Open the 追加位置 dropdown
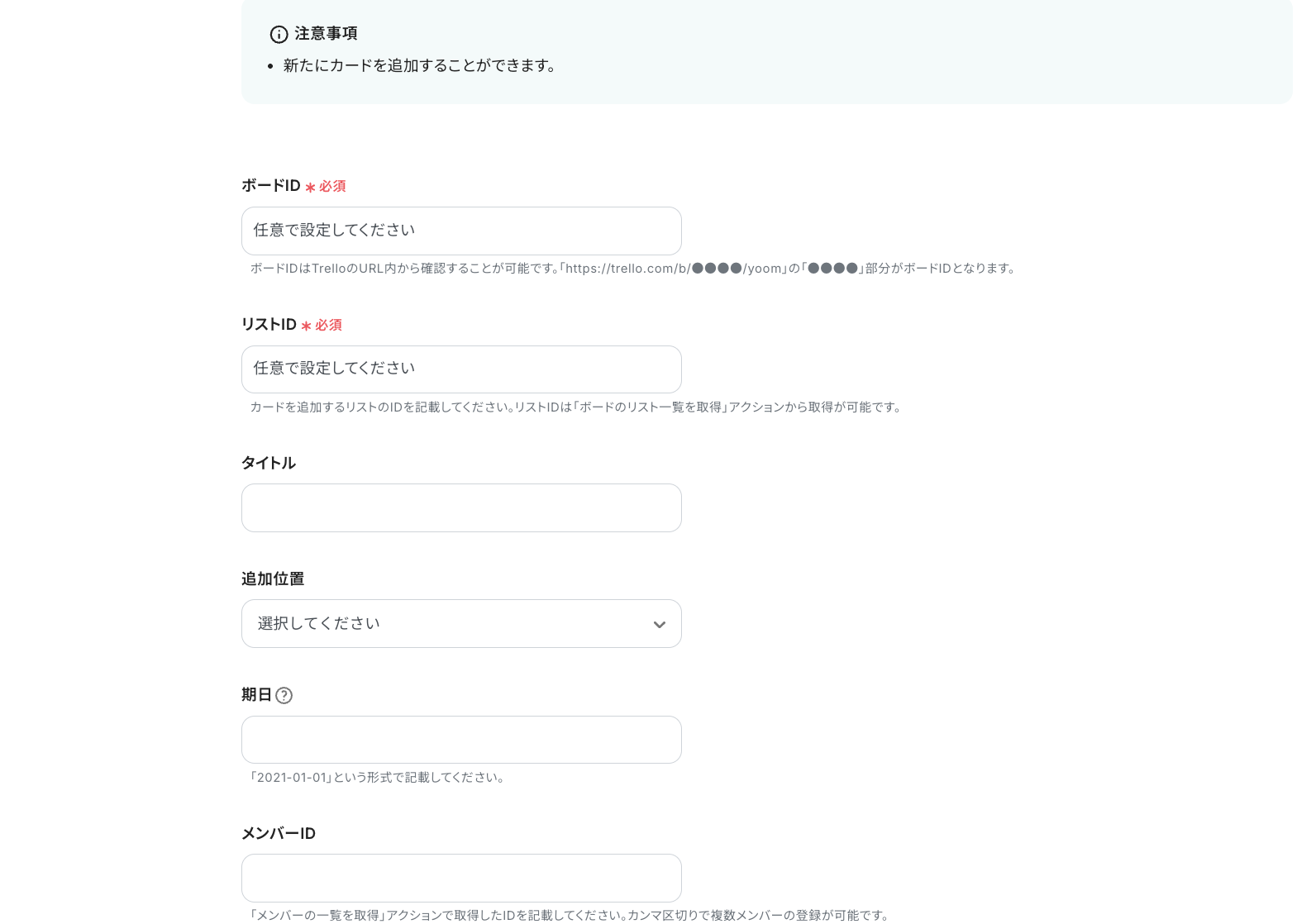The height and width of the screenshot is (924, 1316). pos(461,624)
